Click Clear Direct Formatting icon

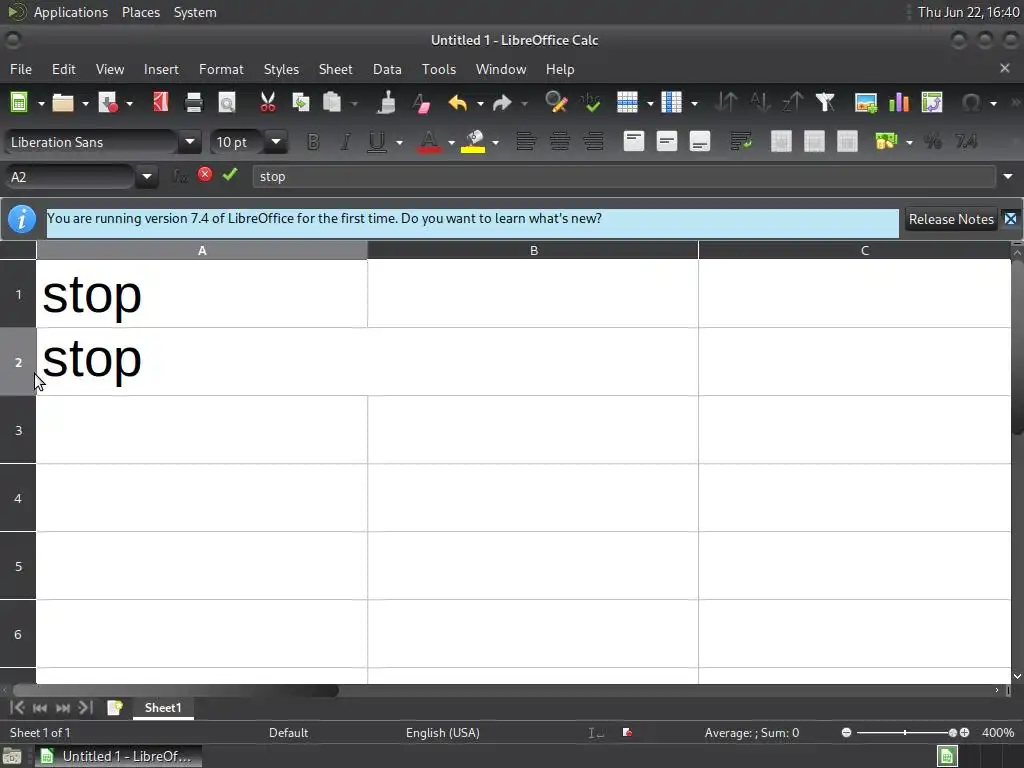[x=421, y=103]
